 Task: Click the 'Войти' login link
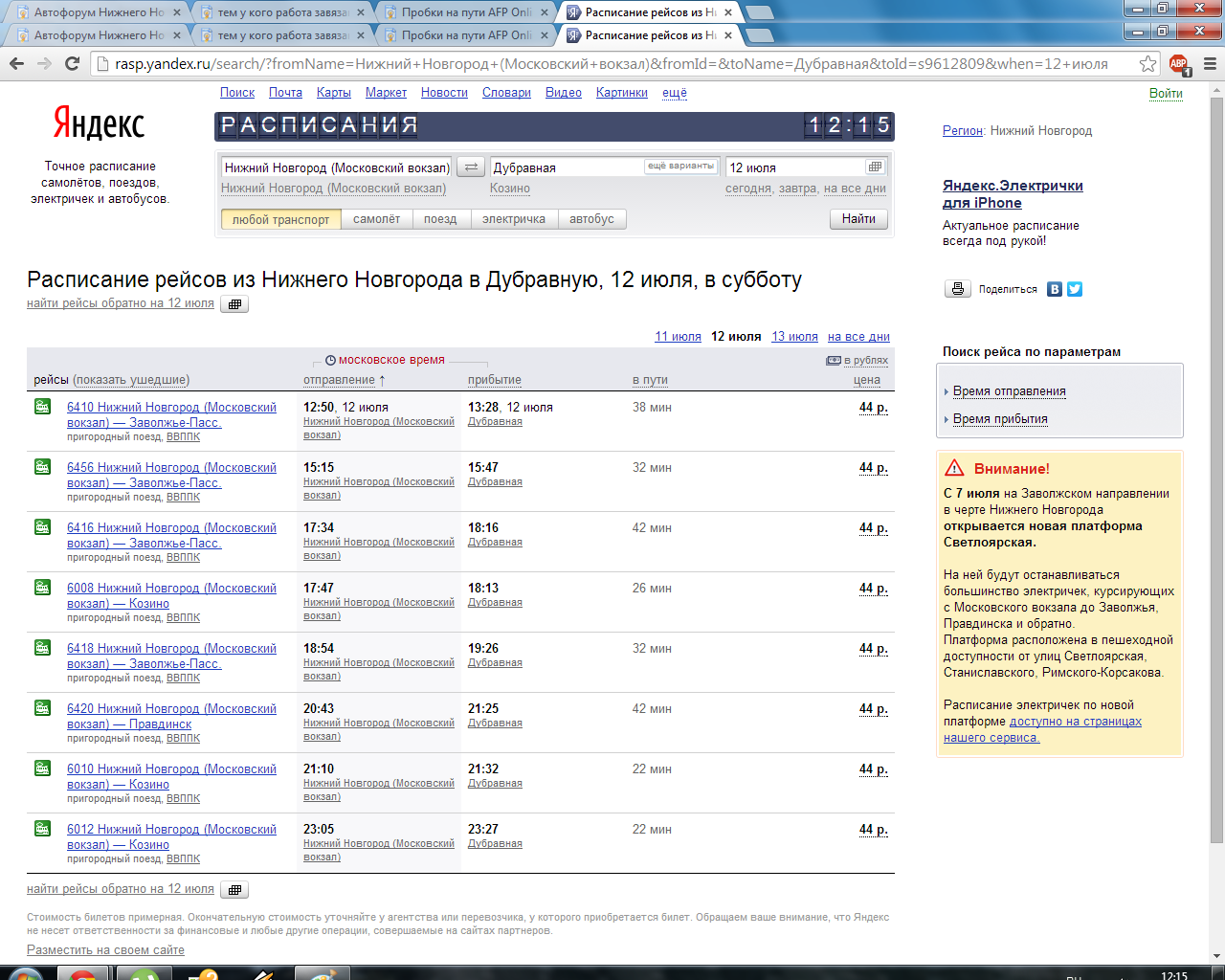(x=1166, y=93)
